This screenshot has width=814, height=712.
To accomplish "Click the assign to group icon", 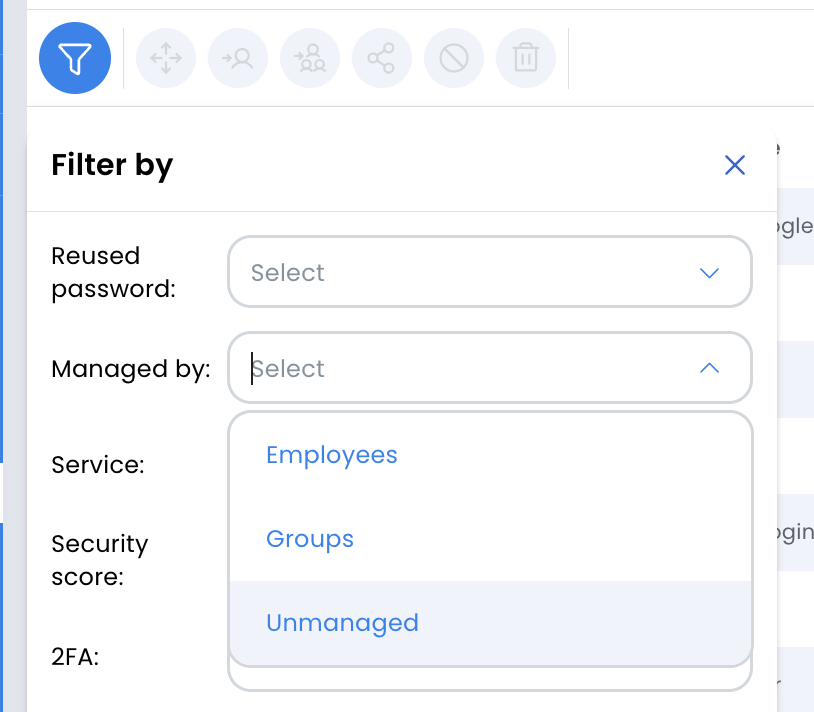I will [310, 58].
